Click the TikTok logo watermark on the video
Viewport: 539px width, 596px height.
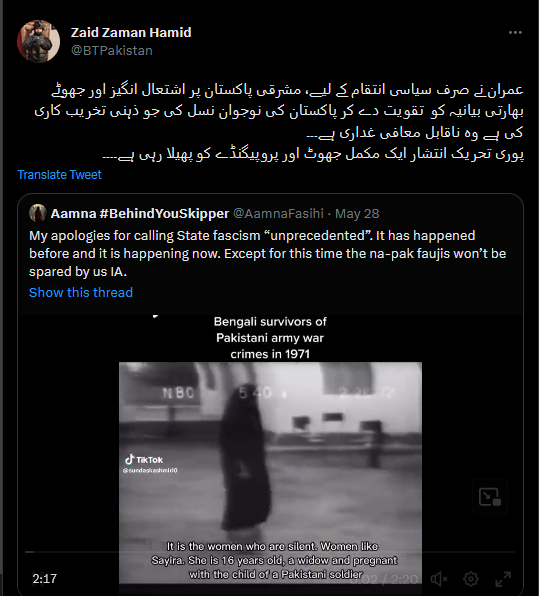(x=144, y=460)
